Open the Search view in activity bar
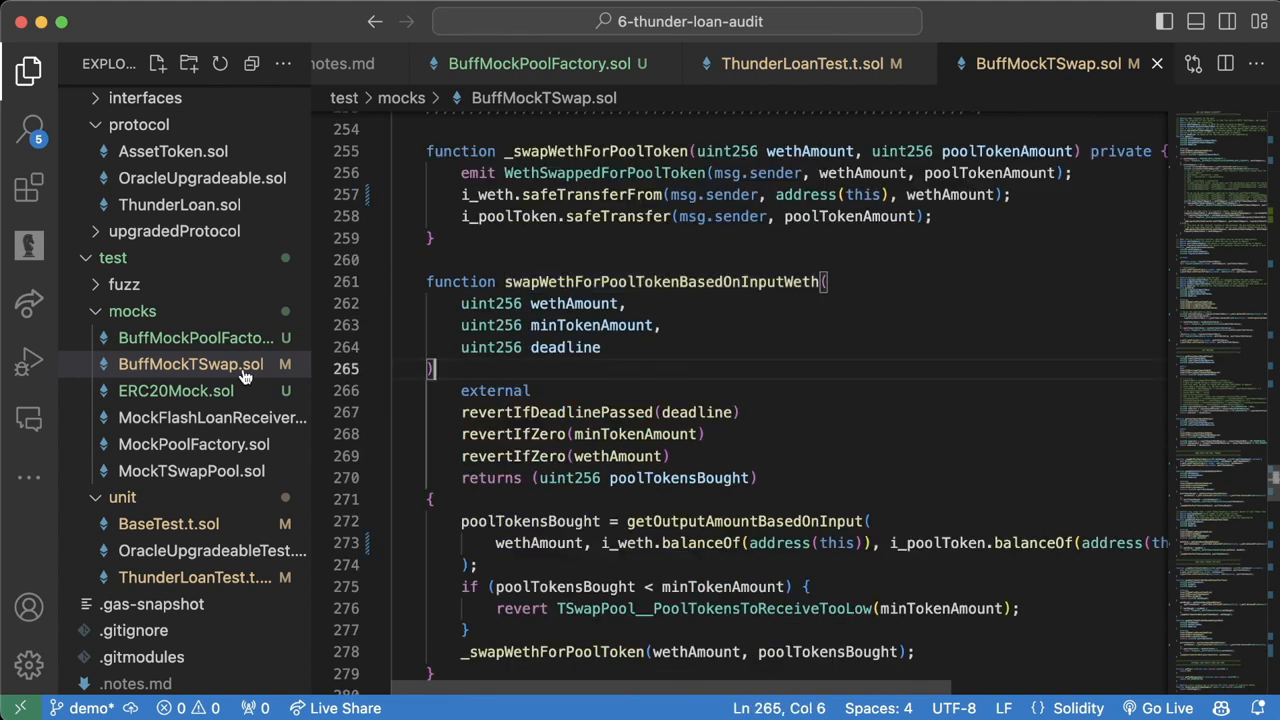1280x720 pixels. pos(29,129)
